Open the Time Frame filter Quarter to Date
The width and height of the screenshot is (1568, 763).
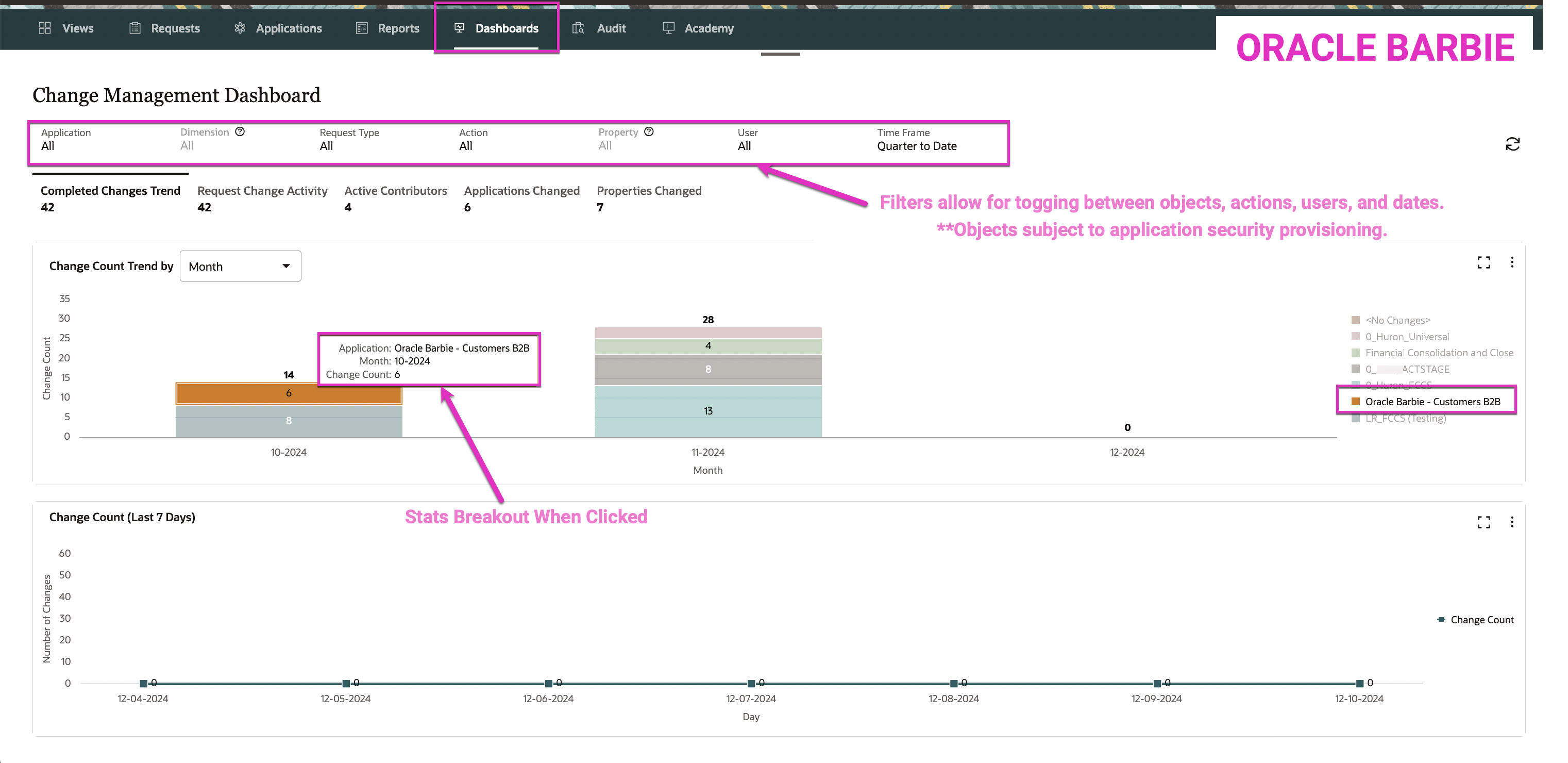click(916, 146)
